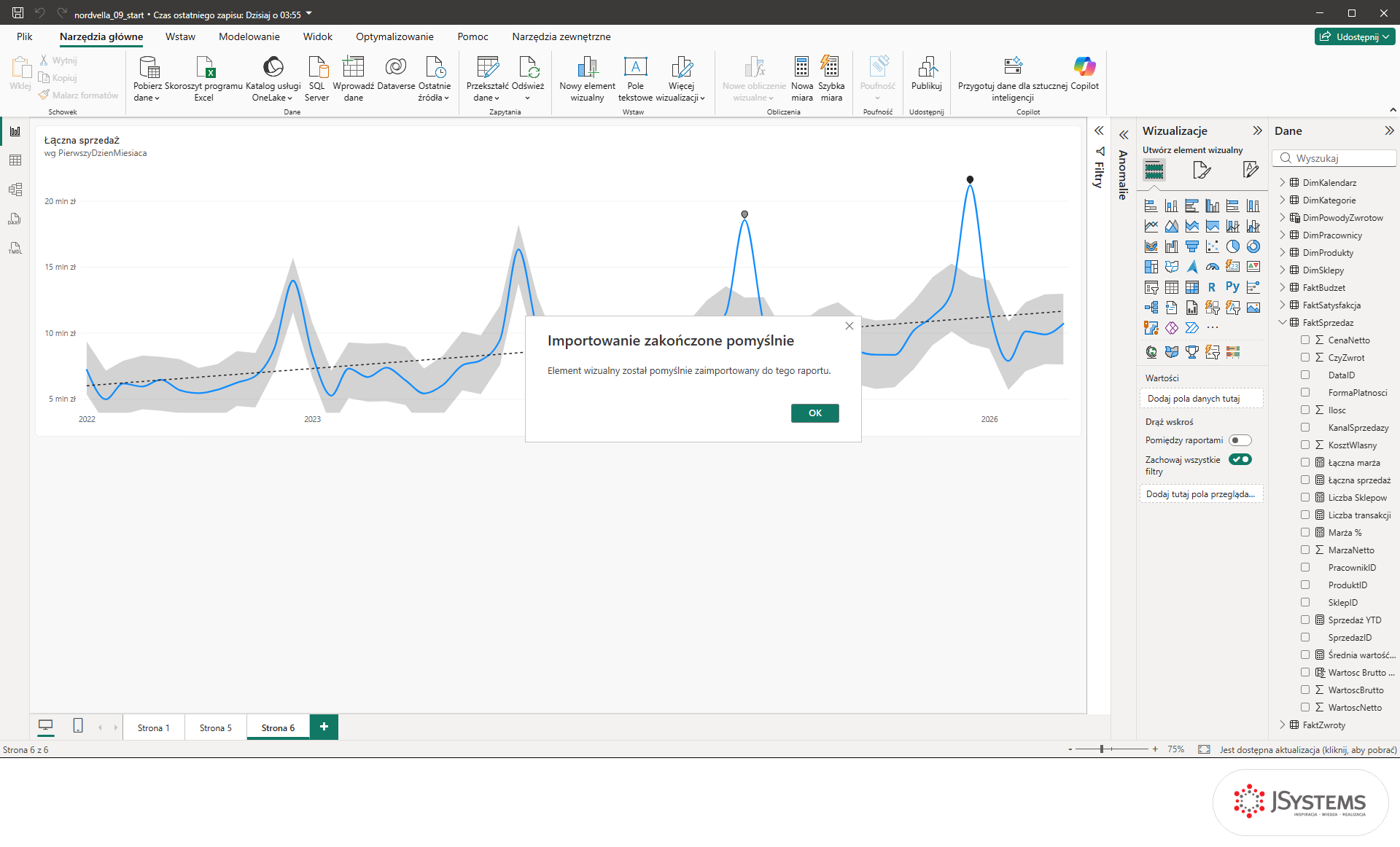Check the Łączna marża field checkbox
Viewport: 1400px width, 847px height.
(x=1305, y=462)
